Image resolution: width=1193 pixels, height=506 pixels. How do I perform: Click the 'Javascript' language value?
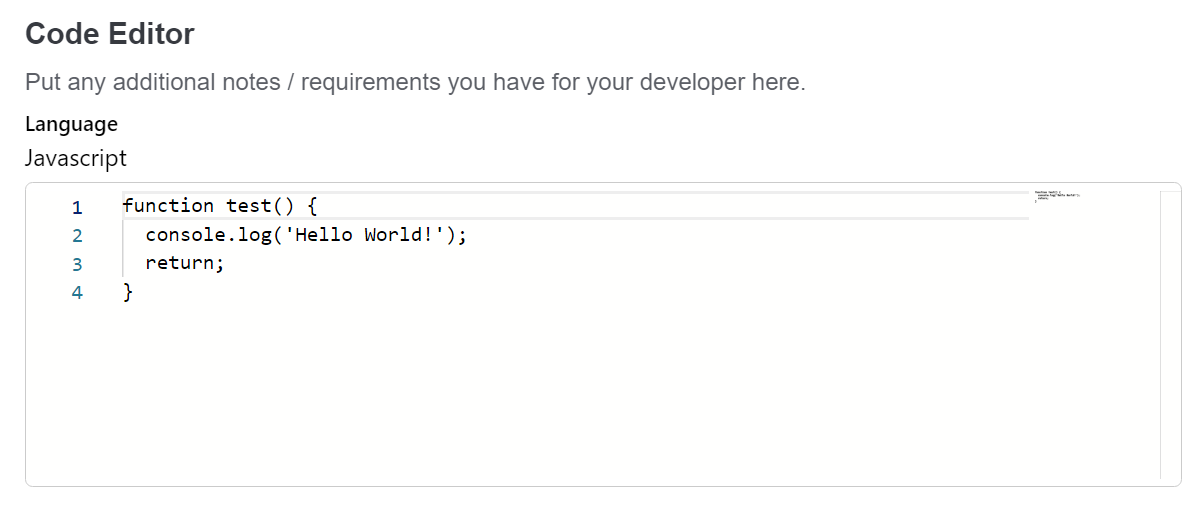pyautogui.click(x=75, y=158)
